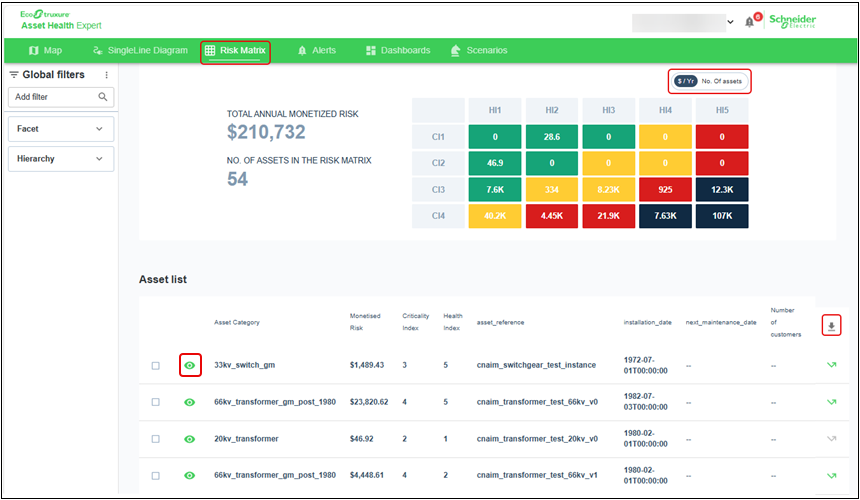860x500 pixels.
Task: Click trend arrow for 66kv_transformer_gm_post_1980 $23,820.62 row
Action: (x=829, y=402)
